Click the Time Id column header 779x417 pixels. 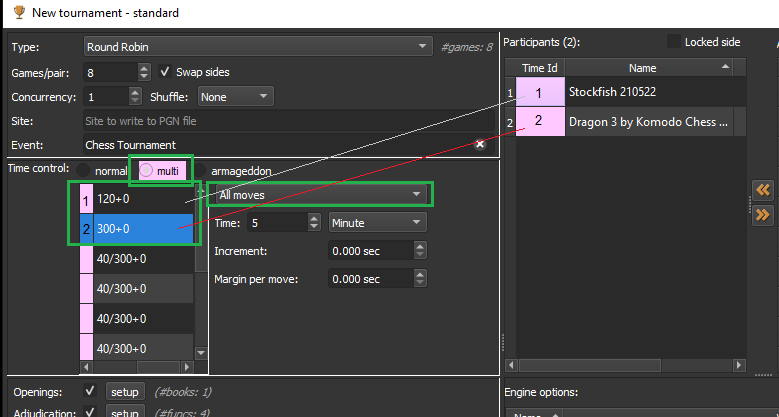540,68
